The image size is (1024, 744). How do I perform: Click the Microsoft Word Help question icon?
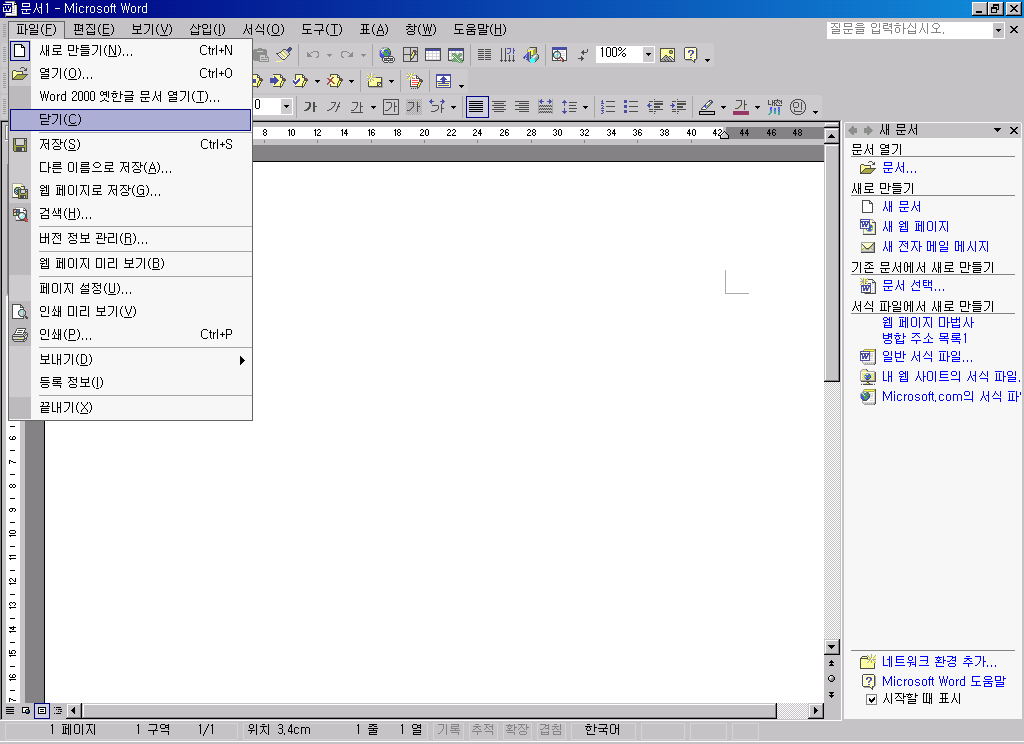pos(690,54)
